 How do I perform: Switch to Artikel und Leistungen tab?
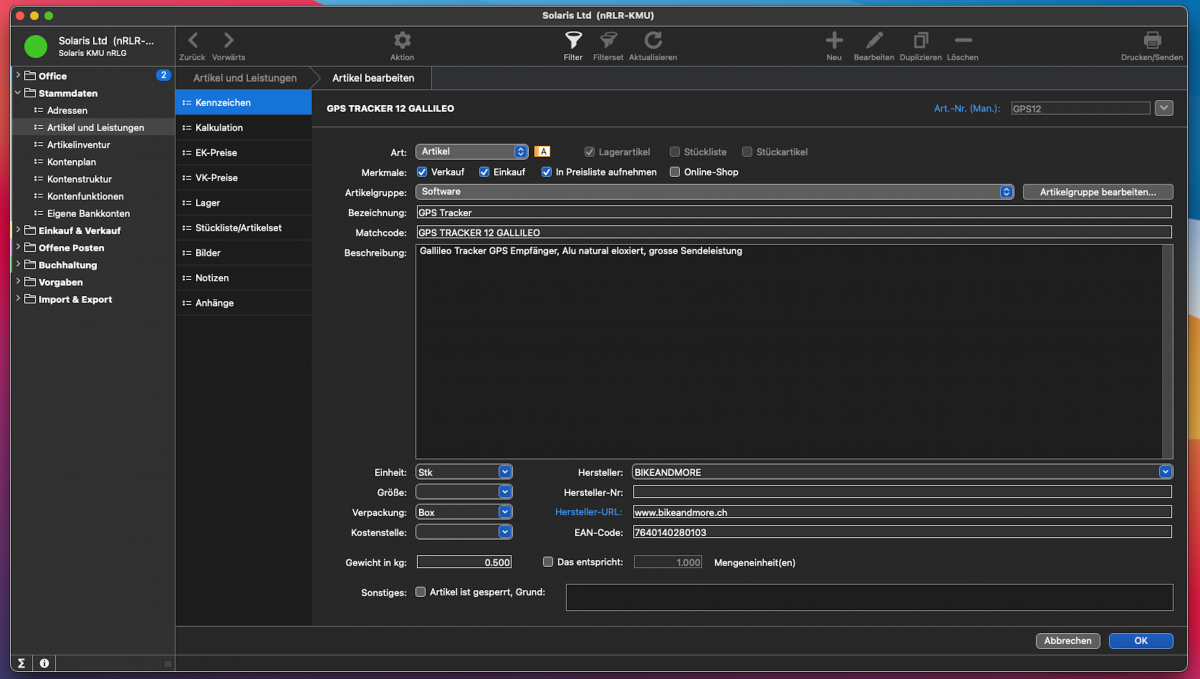244,78
